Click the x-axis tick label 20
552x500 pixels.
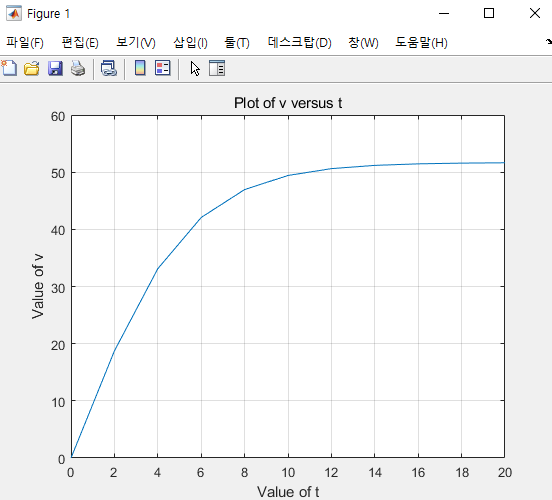coord(505,473)
